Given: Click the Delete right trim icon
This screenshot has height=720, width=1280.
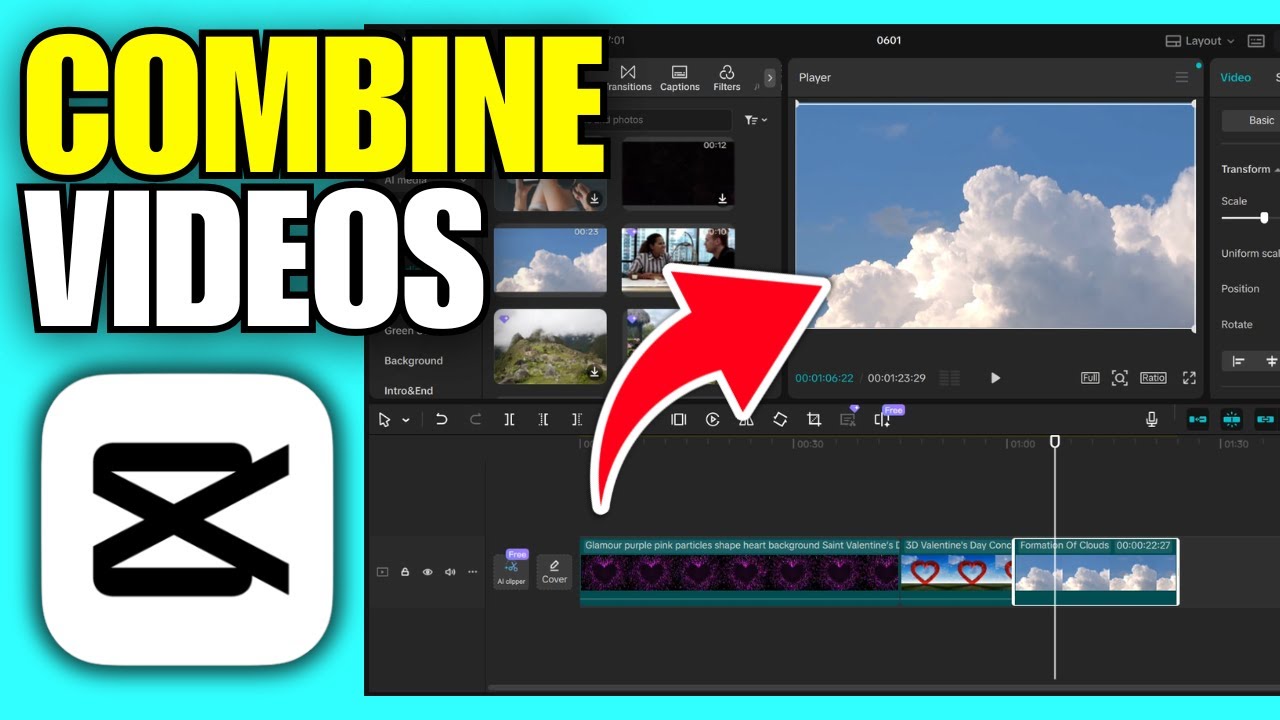Looking at the screenshot, I should pyautogui.click(x=577, y=420).
